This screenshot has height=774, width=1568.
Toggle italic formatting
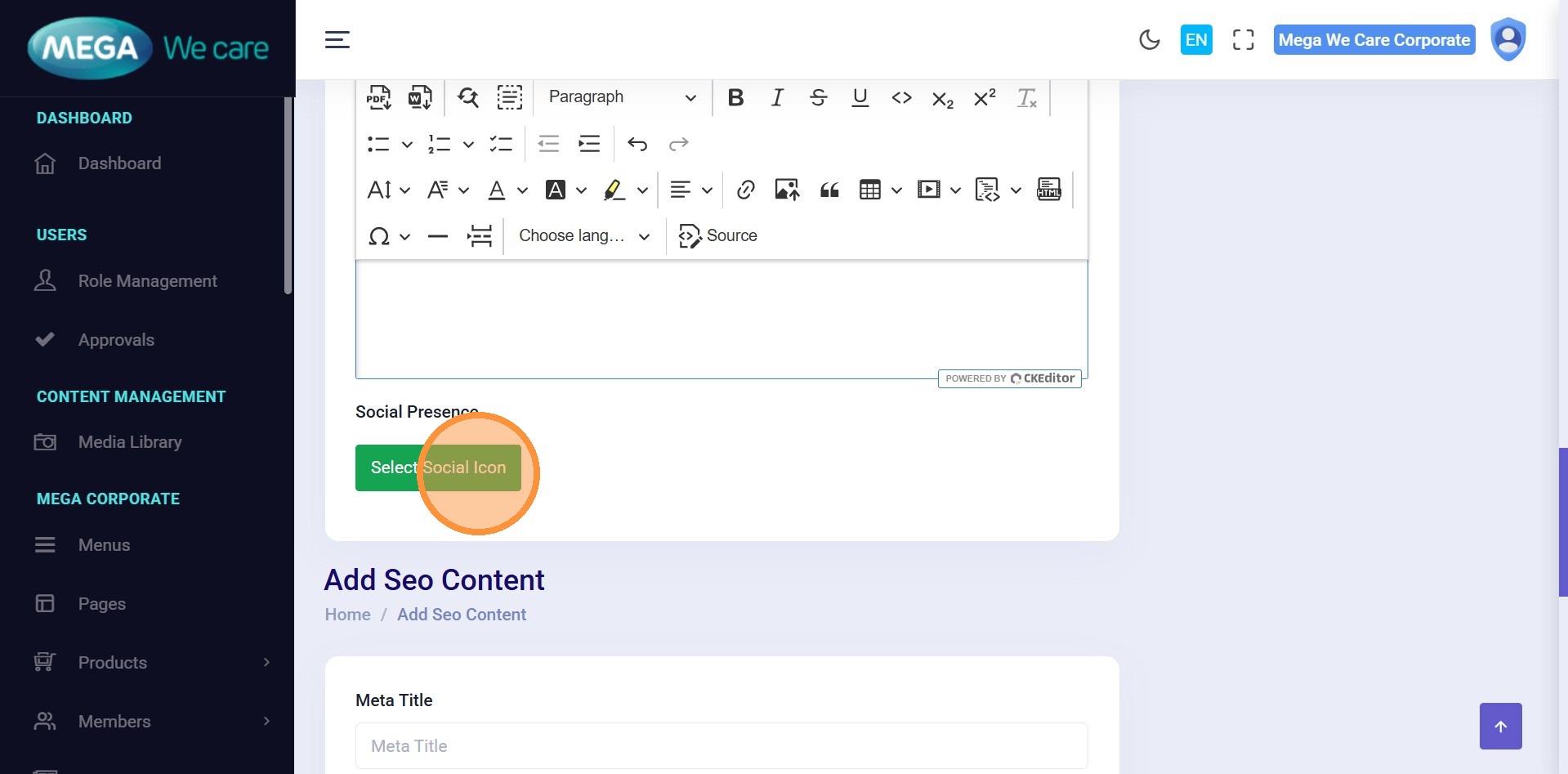(777, 98)
